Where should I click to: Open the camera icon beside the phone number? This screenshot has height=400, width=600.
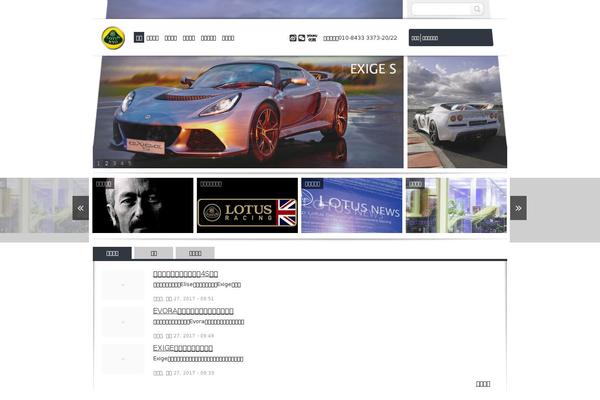pyautogui.click(x=293, y=38)
